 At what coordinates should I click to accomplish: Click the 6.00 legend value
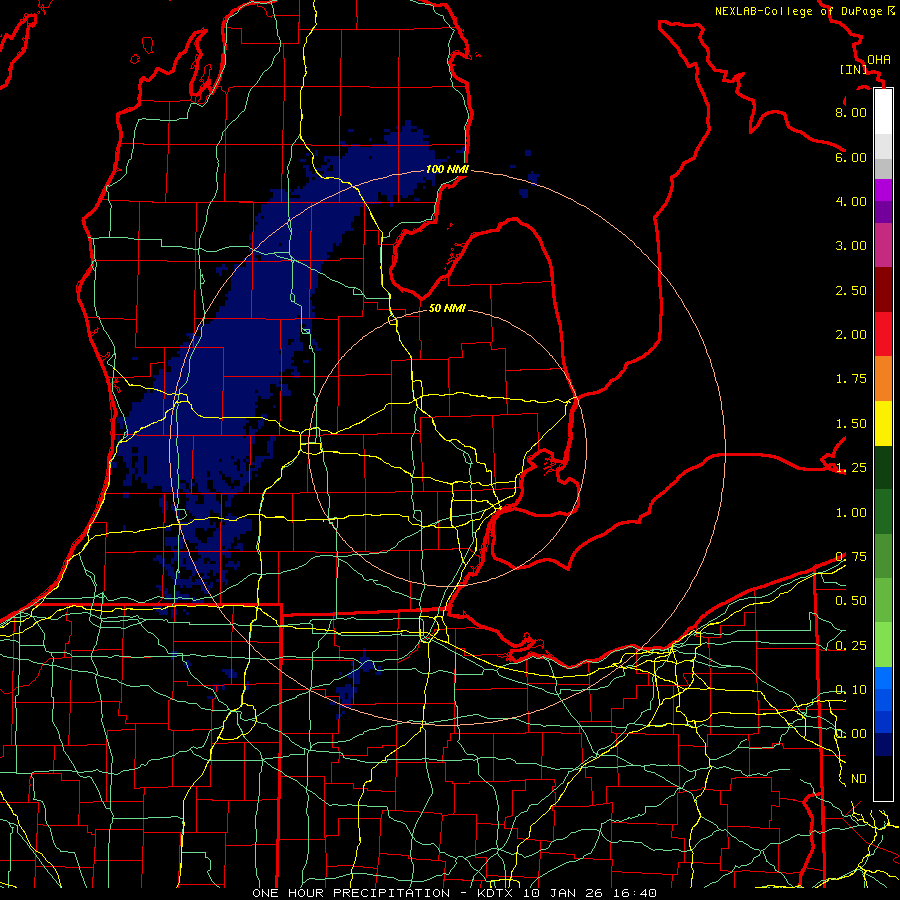click(851, 157)
